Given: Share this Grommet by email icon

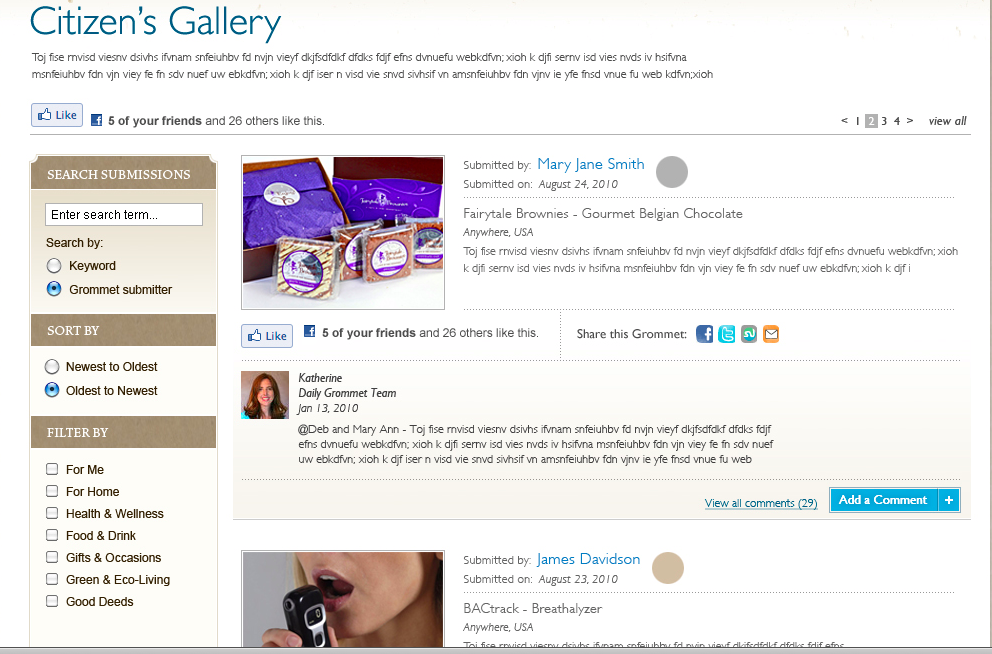Looking at the screenshot, I should click(771, 334).
